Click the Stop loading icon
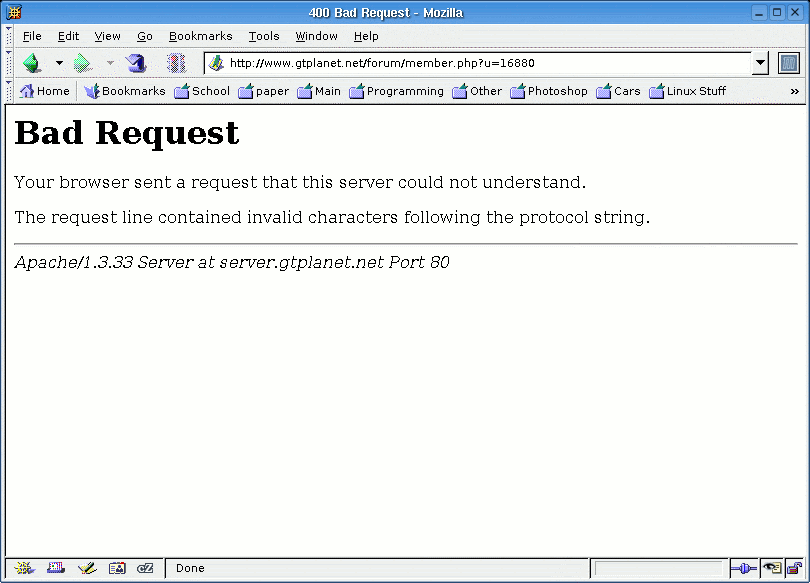Image resolution: width=810 pixels, height=583 pixels. tap(176, 63)
